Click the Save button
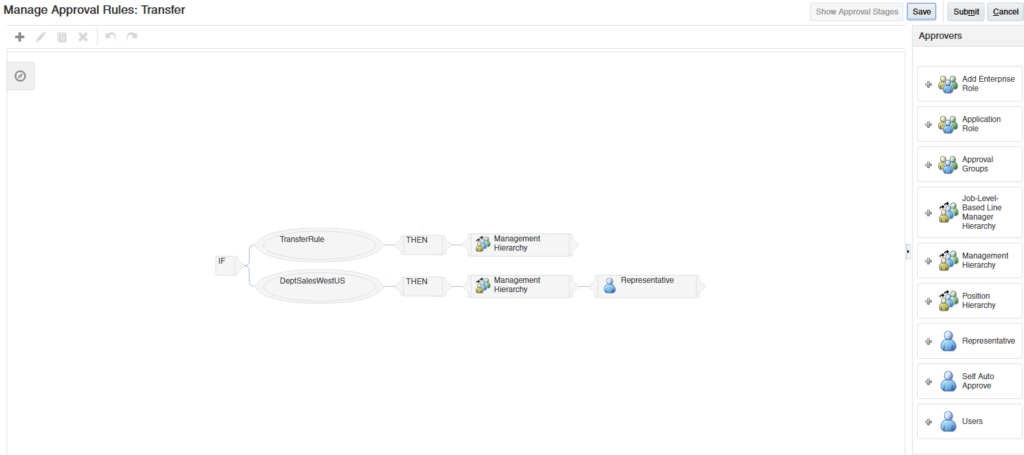The image size is (1024, 455). (x=921, y=12)
